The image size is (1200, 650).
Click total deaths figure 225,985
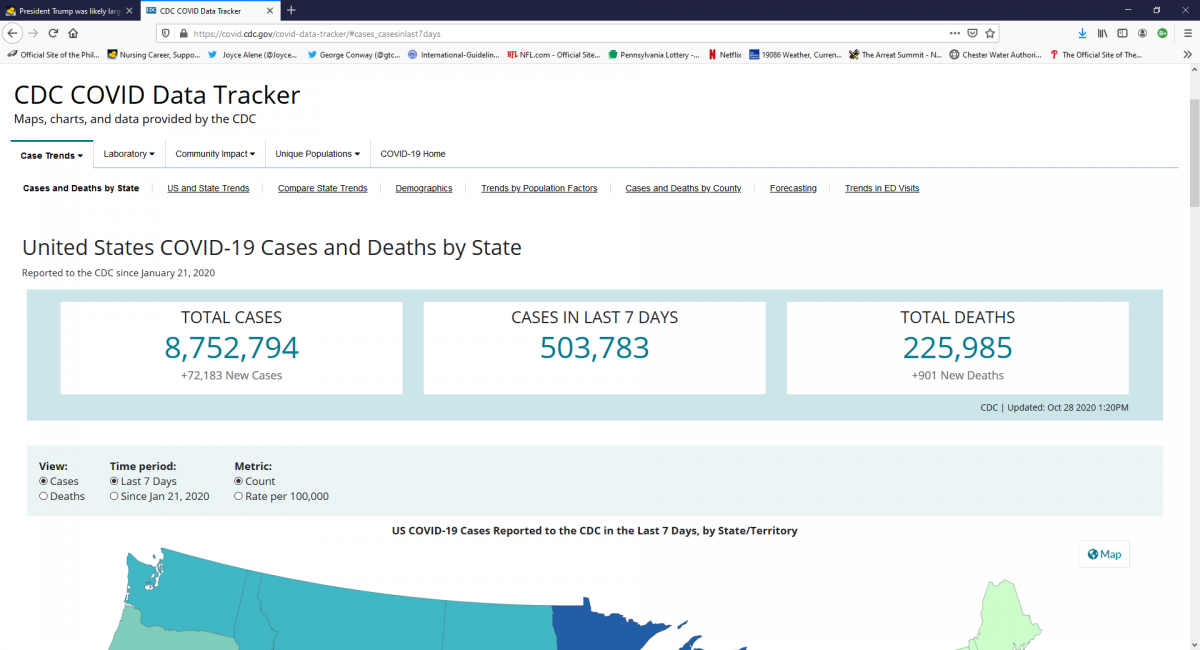[958, 347]
